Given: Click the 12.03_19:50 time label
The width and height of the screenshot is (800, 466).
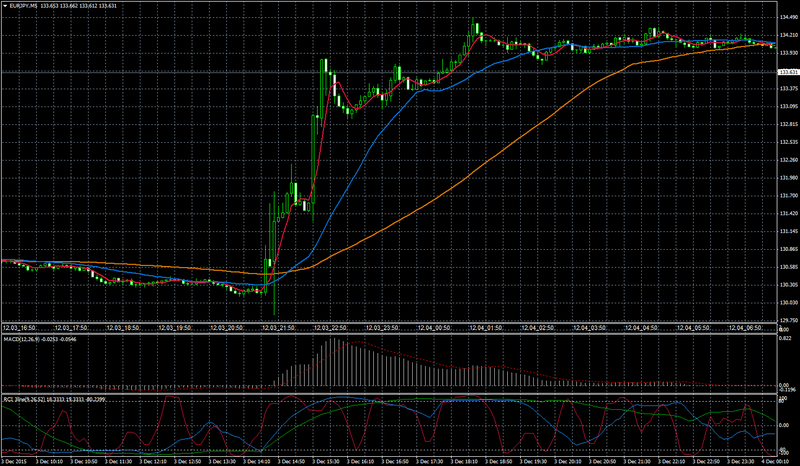Looking at the screenshot, I should click(174, 328).
